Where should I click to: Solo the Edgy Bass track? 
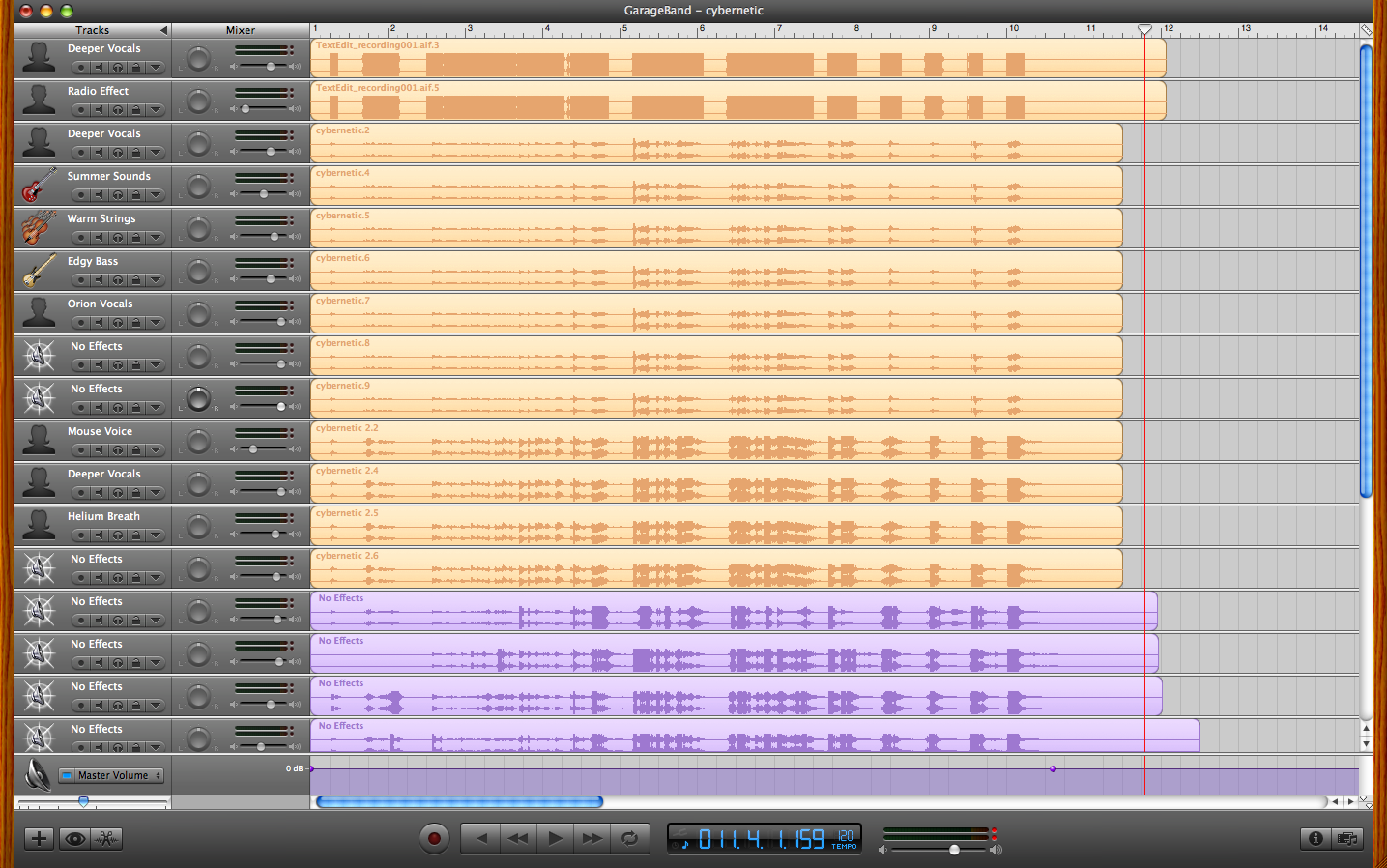(118, 280)
